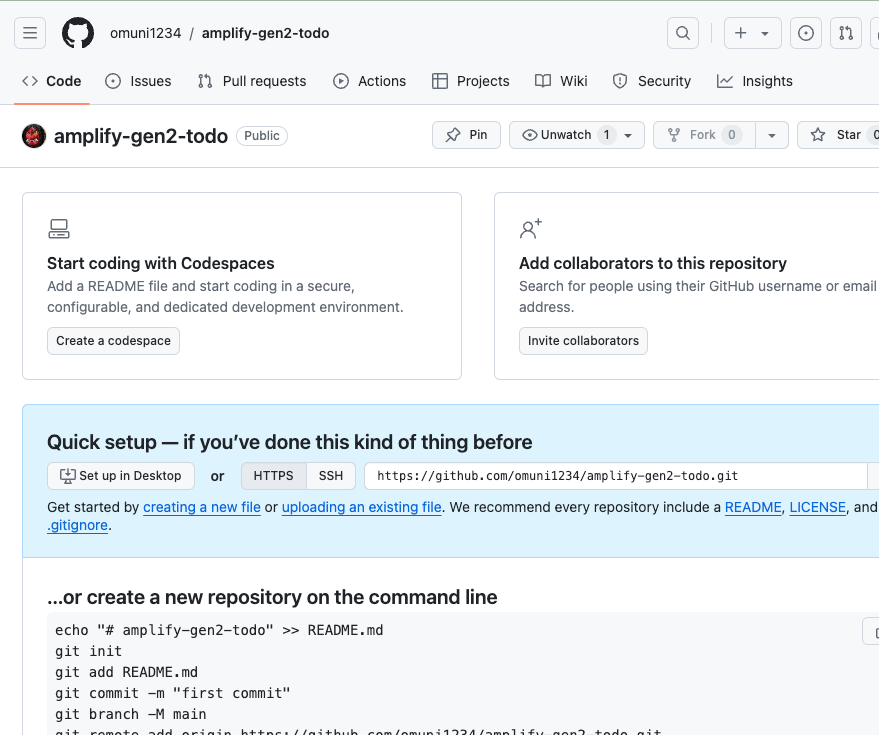
Task: Click 'git commit -m "first commit"' line
Action: tap(173, 694)
